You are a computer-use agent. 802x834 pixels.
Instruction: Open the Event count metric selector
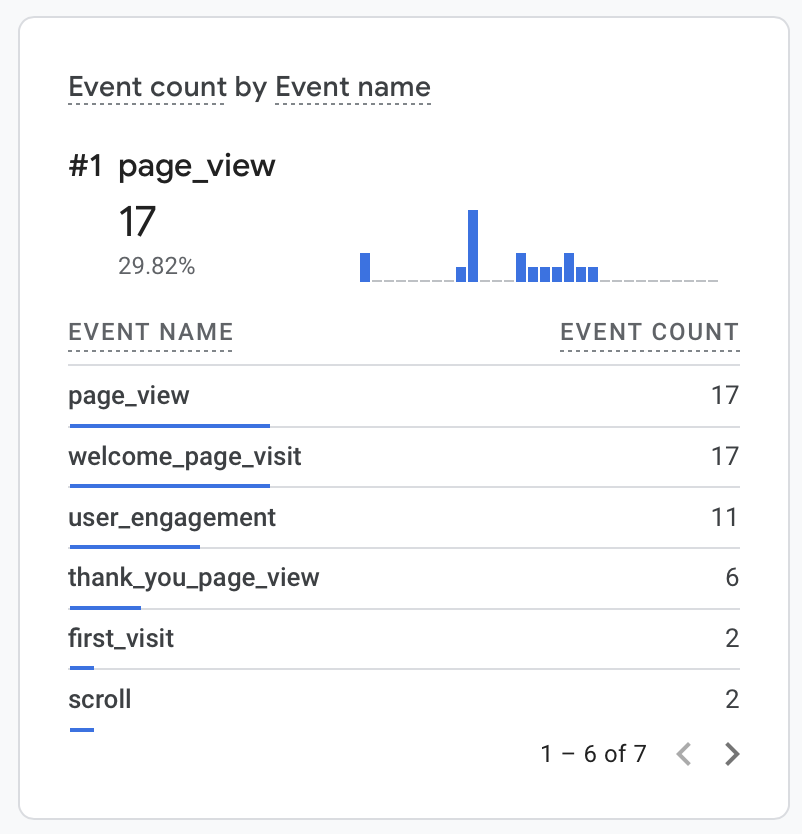click(x=147, y=87)
